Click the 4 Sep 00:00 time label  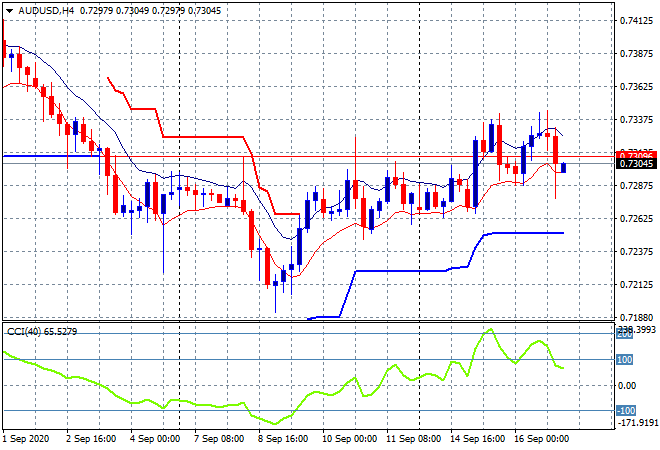155,439
